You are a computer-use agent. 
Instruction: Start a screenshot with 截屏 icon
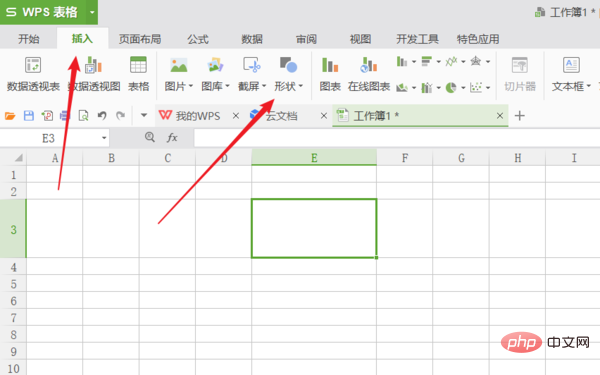(252, 74)
